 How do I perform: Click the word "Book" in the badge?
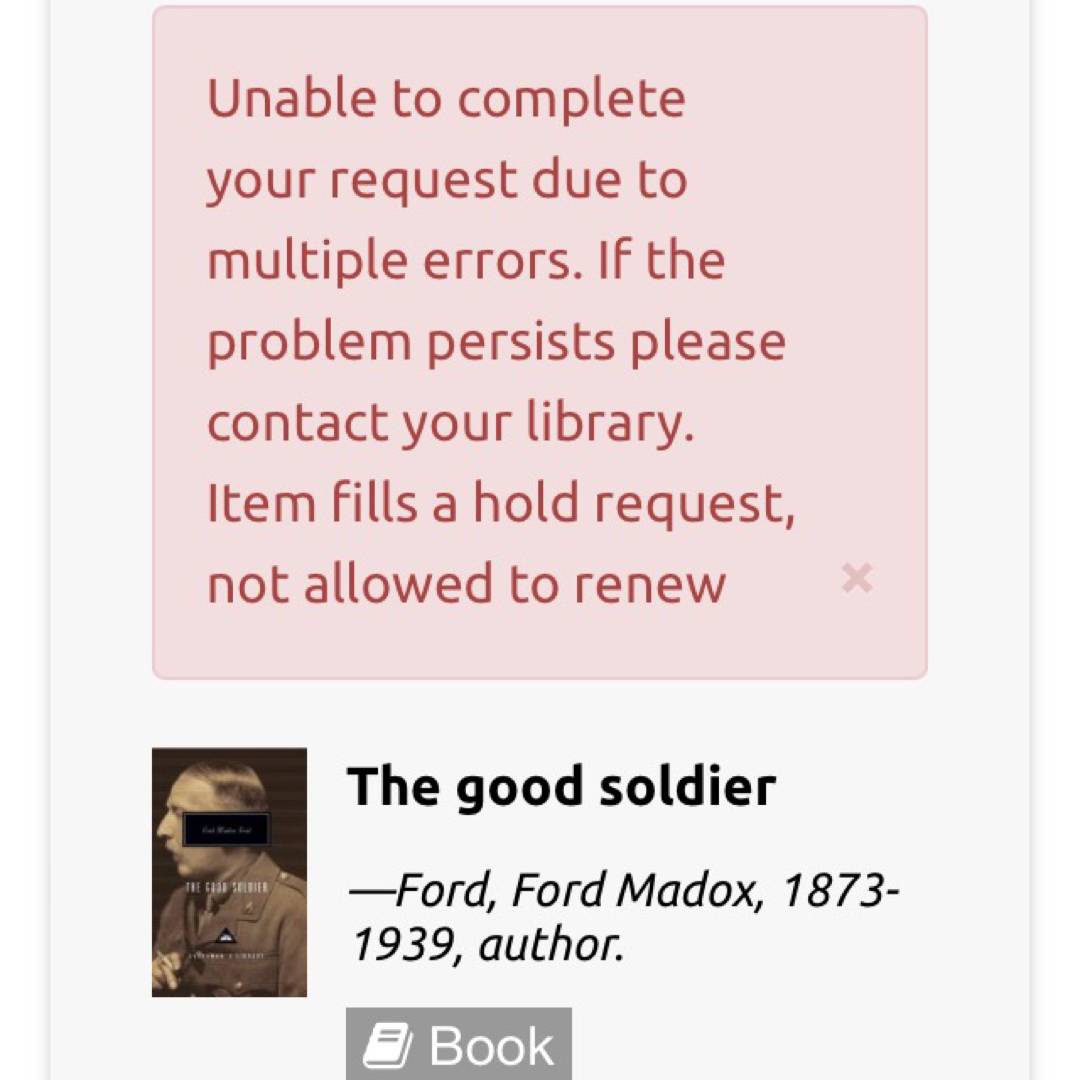(491, 1046)
